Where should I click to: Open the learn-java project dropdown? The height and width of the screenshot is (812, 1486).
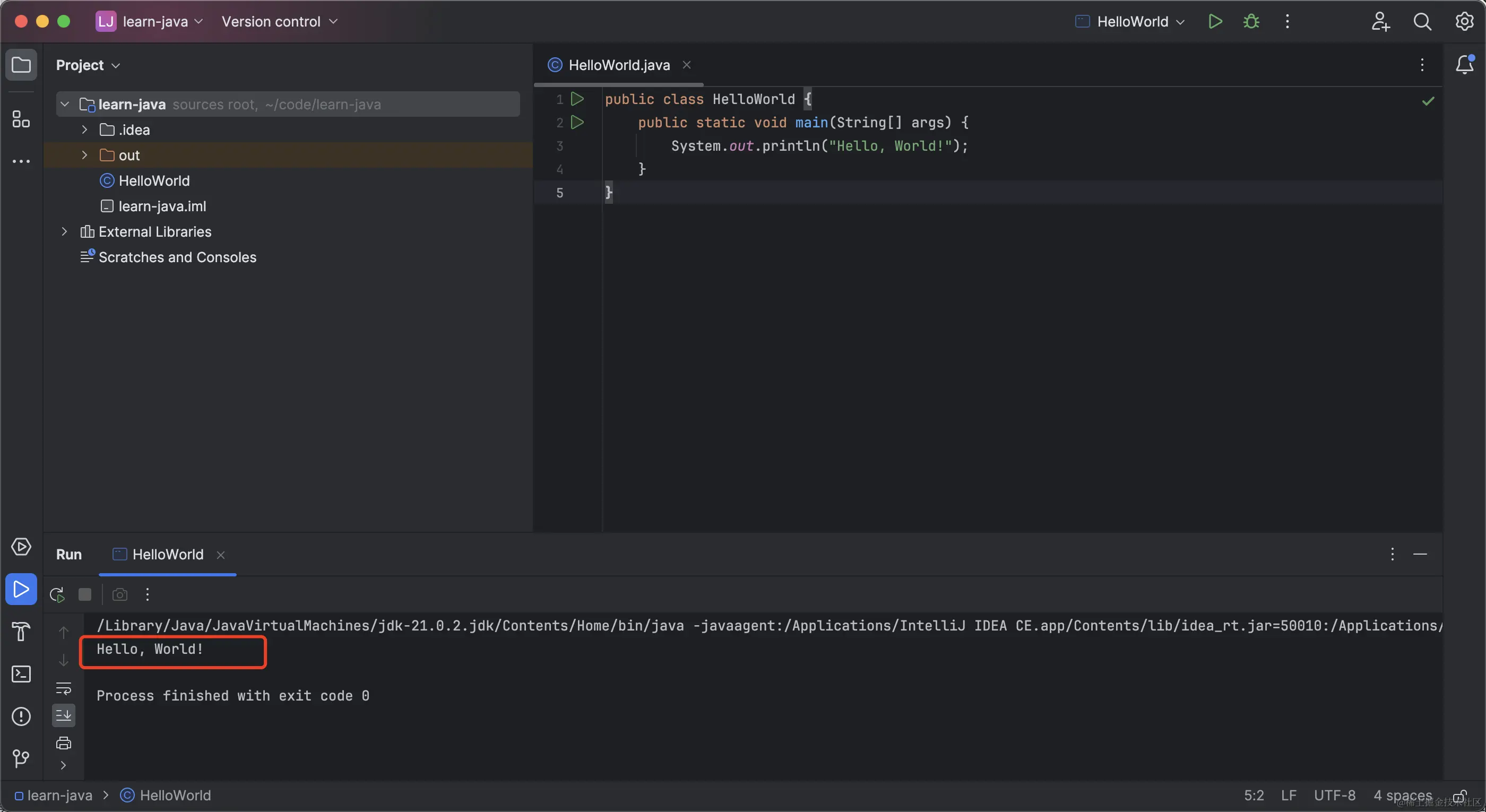click(x=150, y=21)
